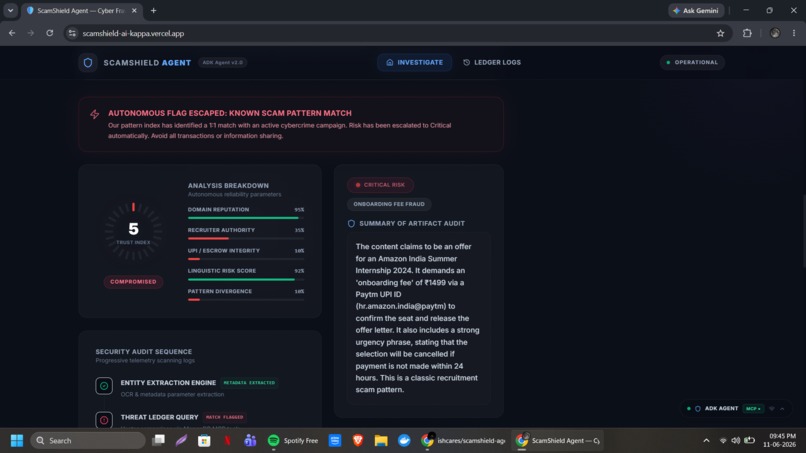Click the Security Audit Sequence heading
806x453 pixels.
tap(143, 352)
